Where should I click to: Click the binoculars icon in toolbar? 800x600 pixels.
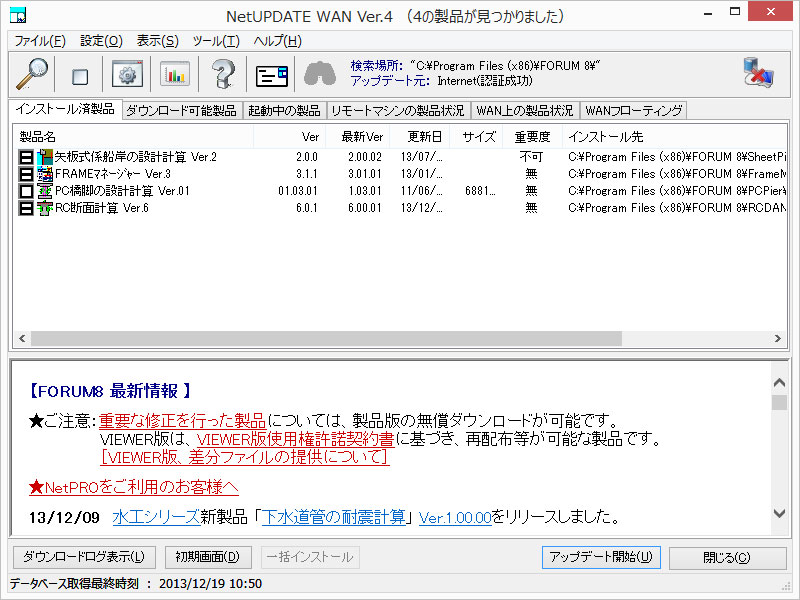point(319,75)
